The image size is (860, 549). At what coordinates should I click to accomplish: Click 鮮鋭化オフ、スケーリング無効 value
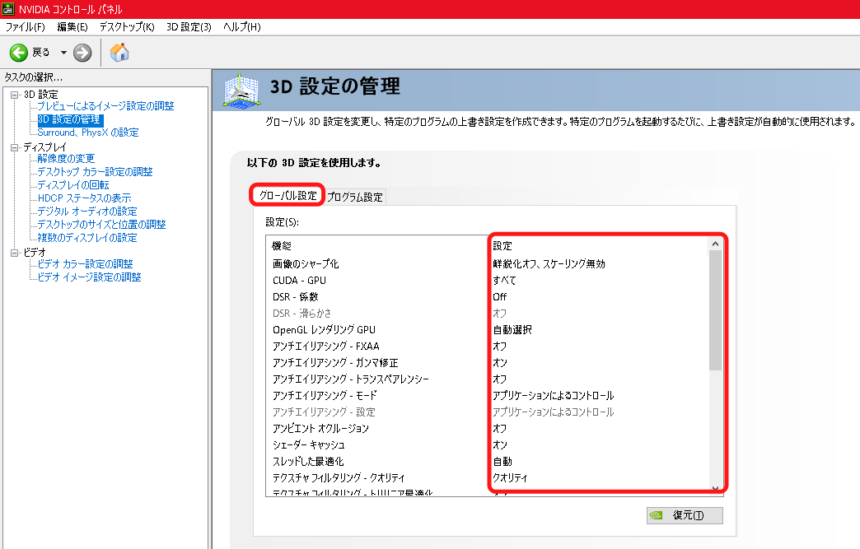point(549,264)
